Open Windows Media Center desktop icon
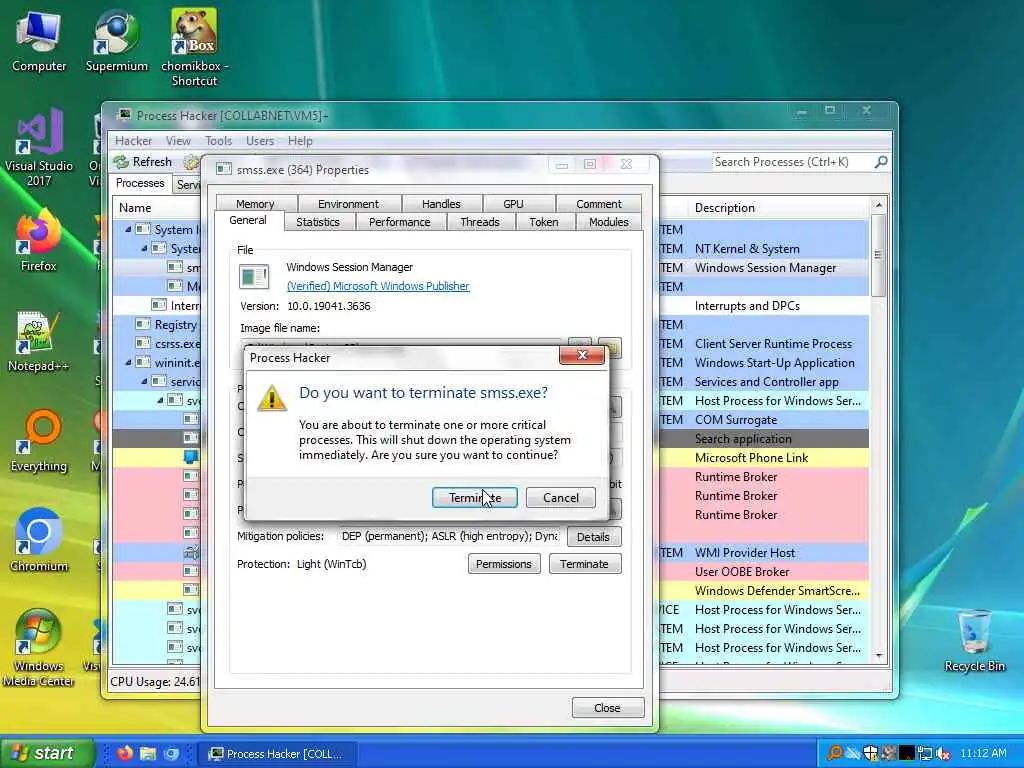This screenshot has width=1024, height=768. 38,648
